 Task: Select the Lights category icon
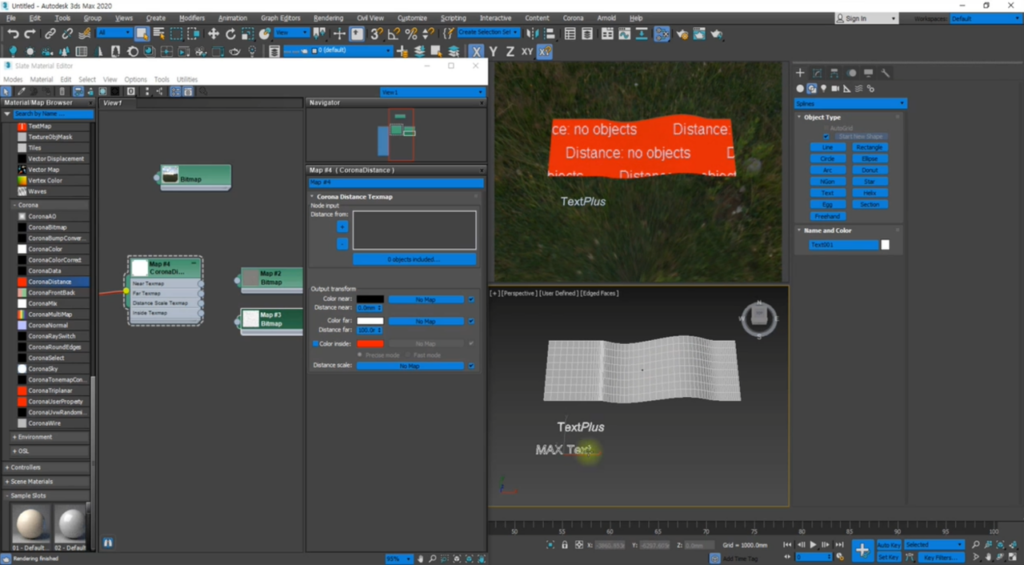(x=824, y=88)
